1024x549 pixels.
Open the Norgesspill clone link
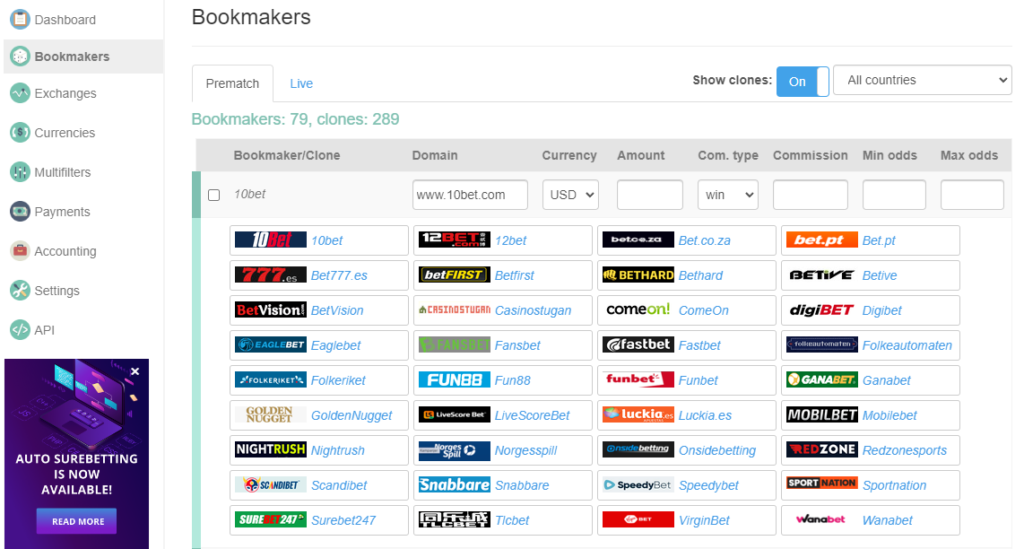526,450
